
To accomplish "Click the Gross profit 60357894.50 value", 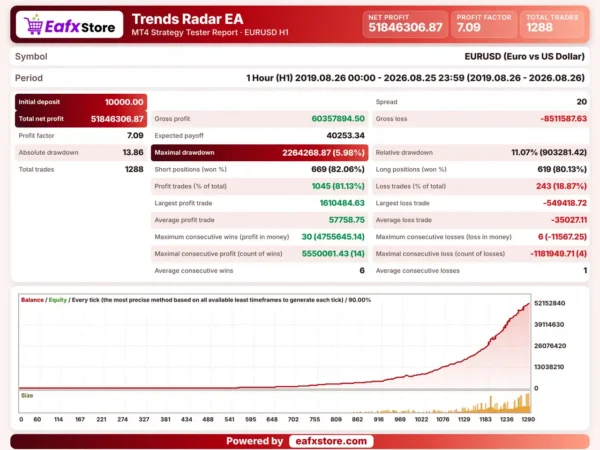I will (x=338, y=119).
